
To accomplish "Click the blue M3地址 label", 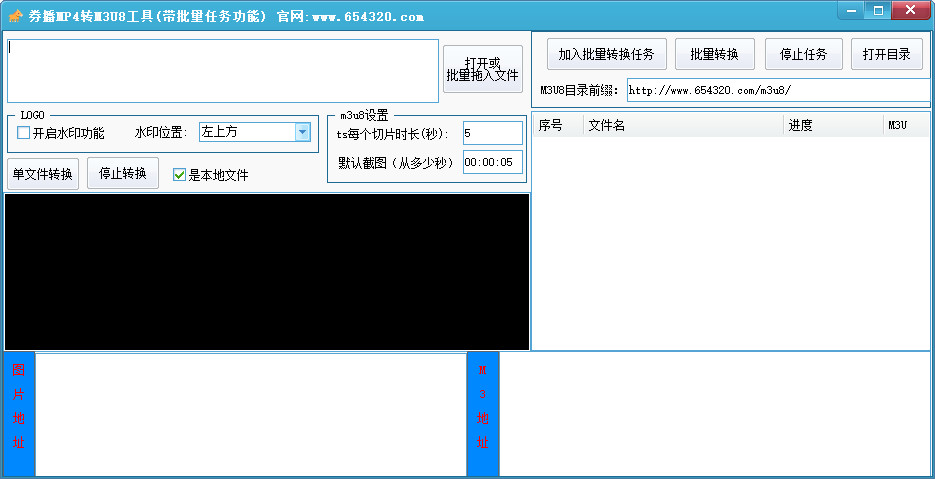I will click(483, 415).
